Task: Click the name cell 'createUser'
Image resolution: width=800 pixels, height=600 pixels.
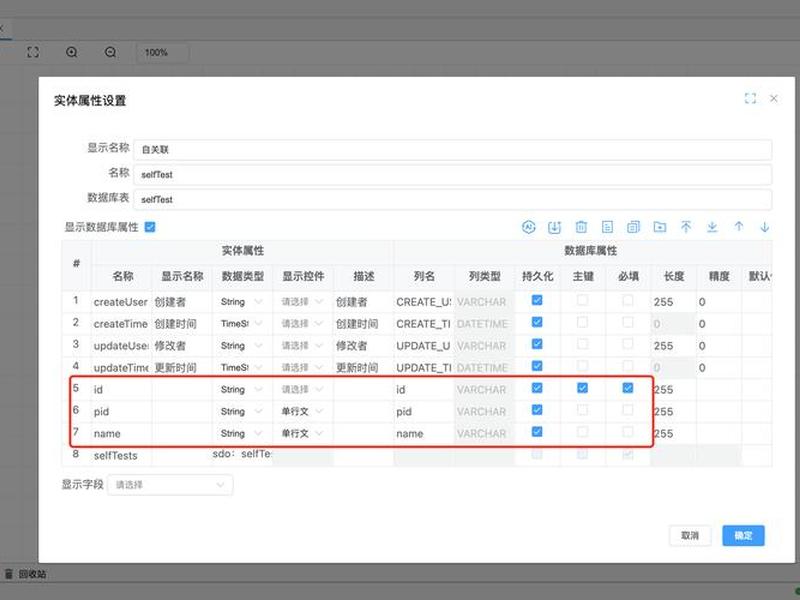Action: pos(121,302)
